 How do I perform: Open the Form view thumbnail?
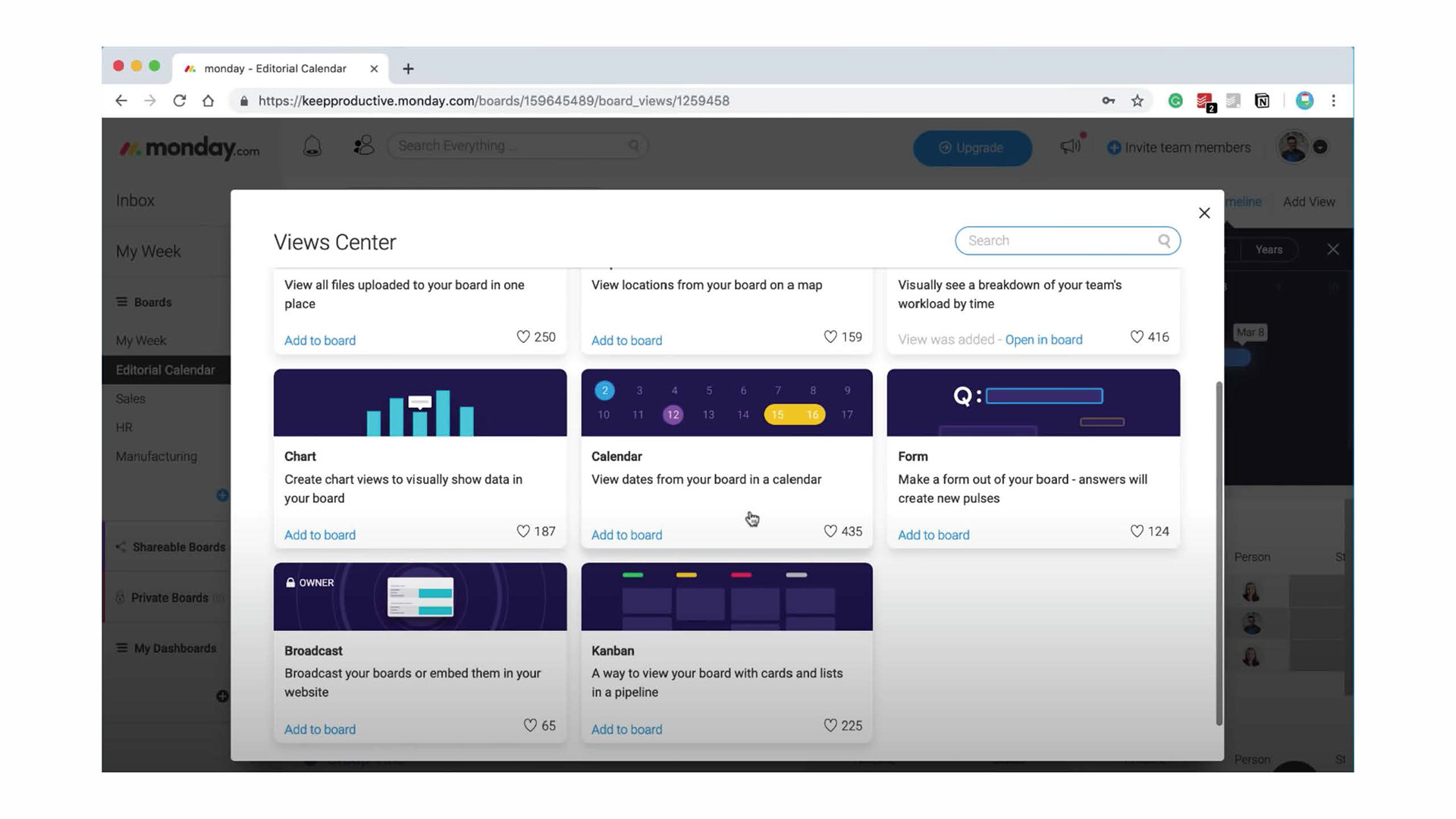[1034, 403]
